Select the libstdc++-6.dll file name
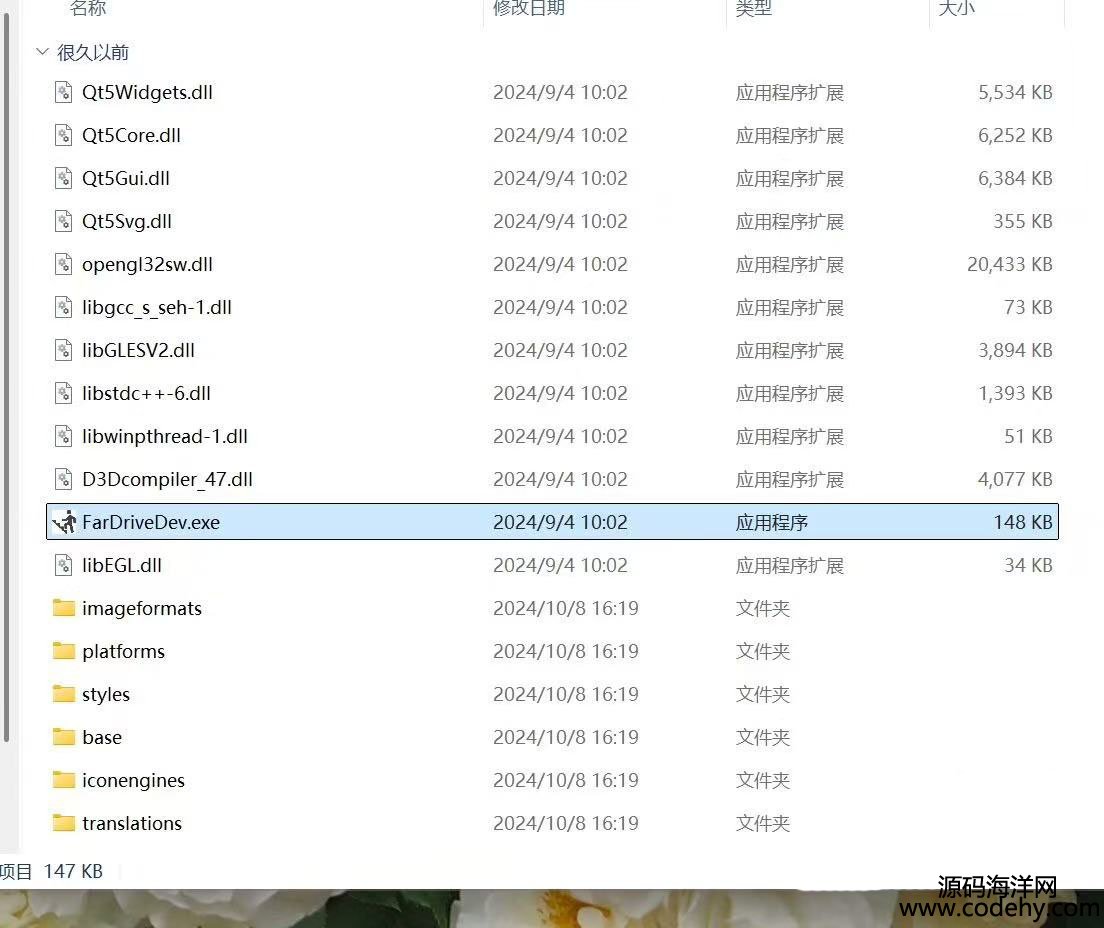Screen dimensions: 1104x928 (x=146, y=393)
